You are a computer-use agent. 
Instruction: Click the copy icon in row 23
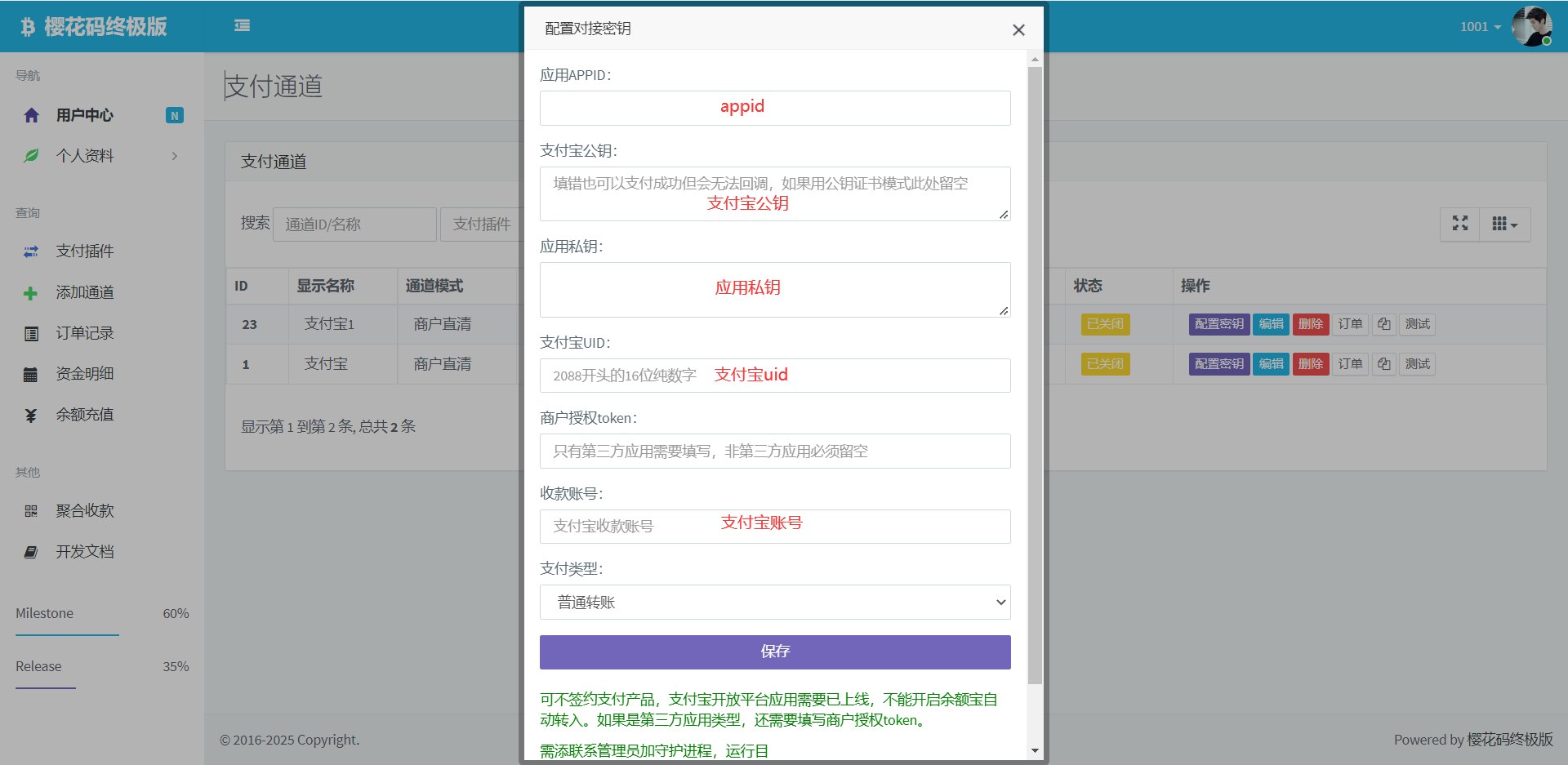1383,324
